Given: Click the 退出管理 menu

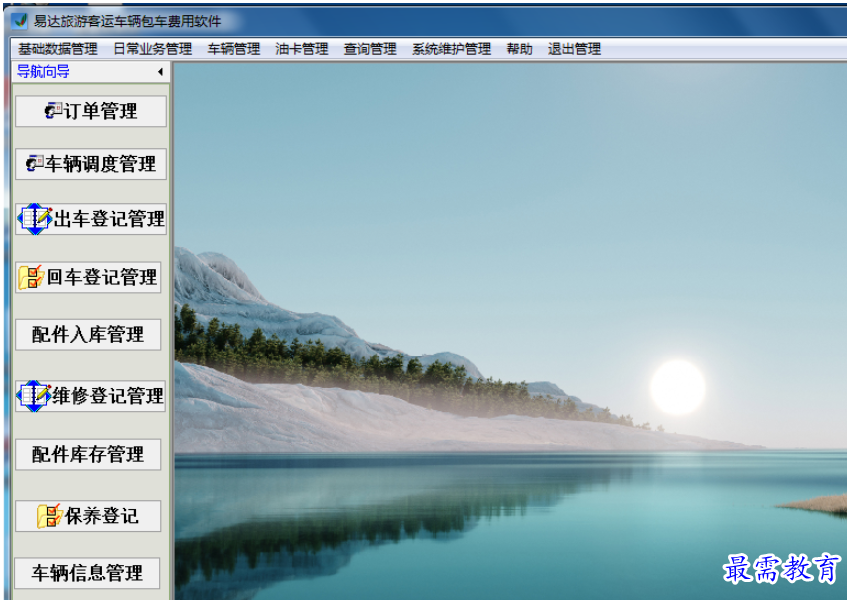Looking at the screenshot, I should click(574, 49).
